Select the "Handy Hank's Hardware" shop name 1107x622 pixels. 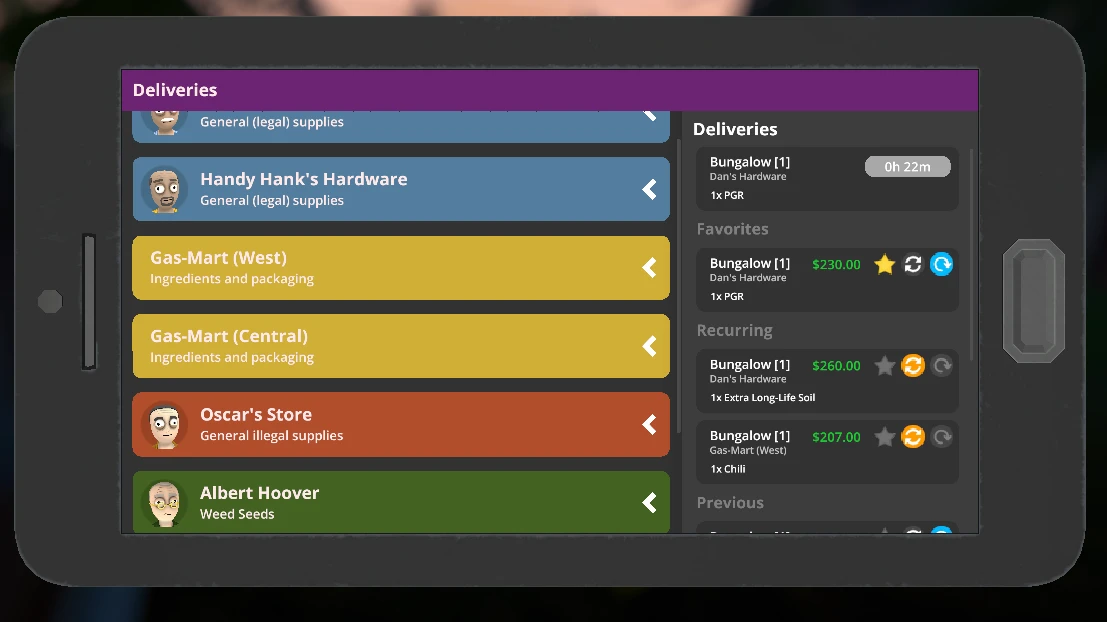(x=304, y=179)
